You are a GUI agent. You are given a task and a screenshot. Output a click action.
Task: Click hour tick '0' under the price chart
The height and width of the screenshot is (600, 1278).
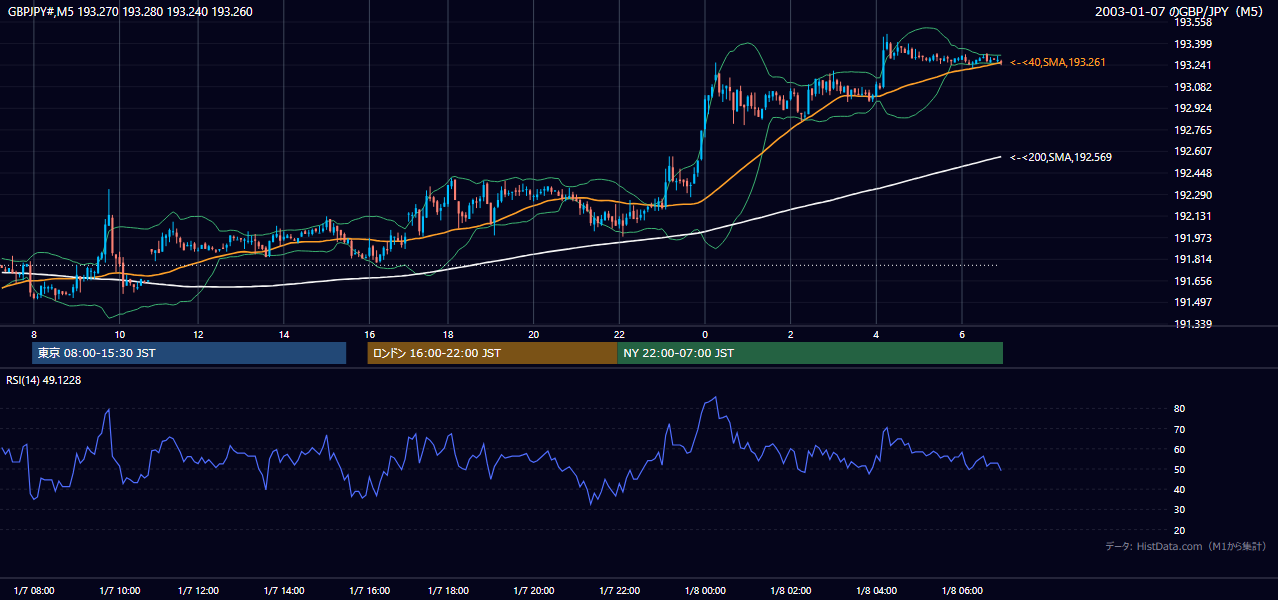pos(704,335)
